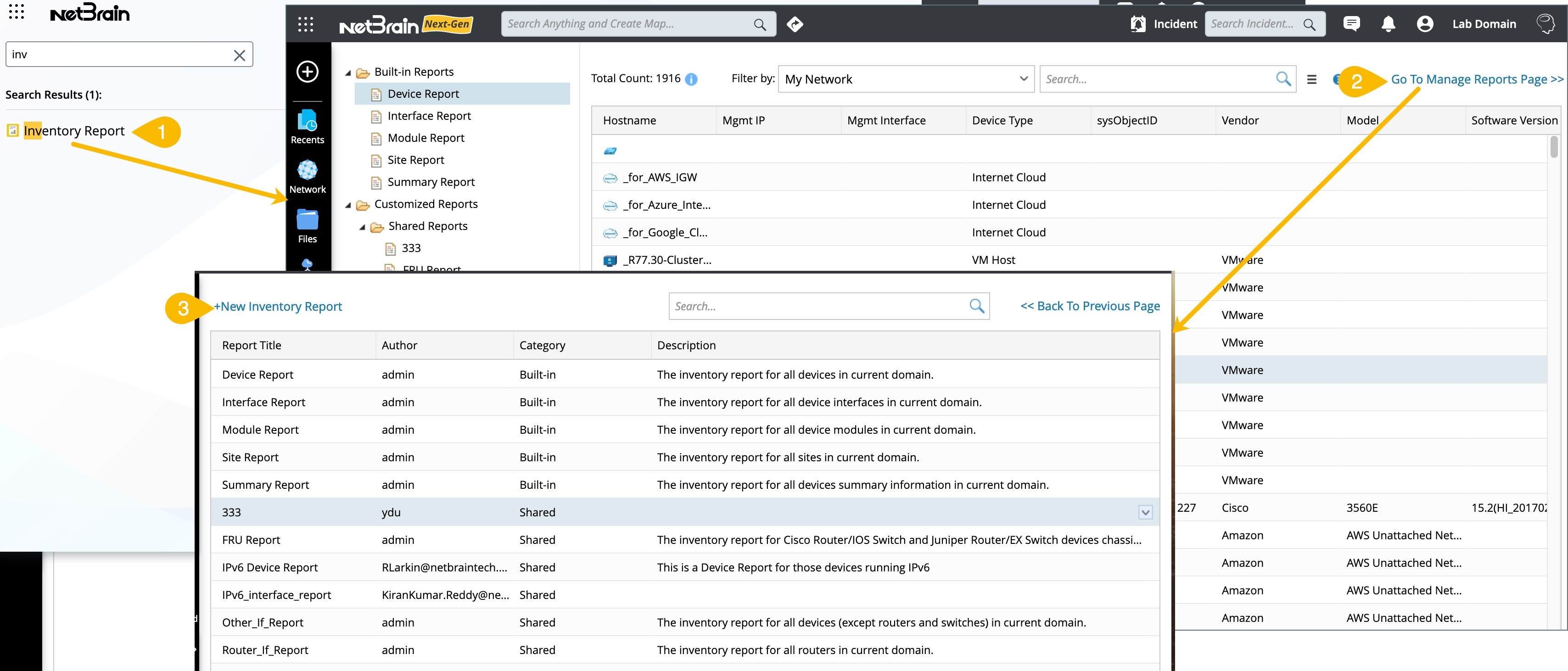Open the hamburger column menu icon
The width and height of the screenshot is (1568, 671).
(1312, 79)
